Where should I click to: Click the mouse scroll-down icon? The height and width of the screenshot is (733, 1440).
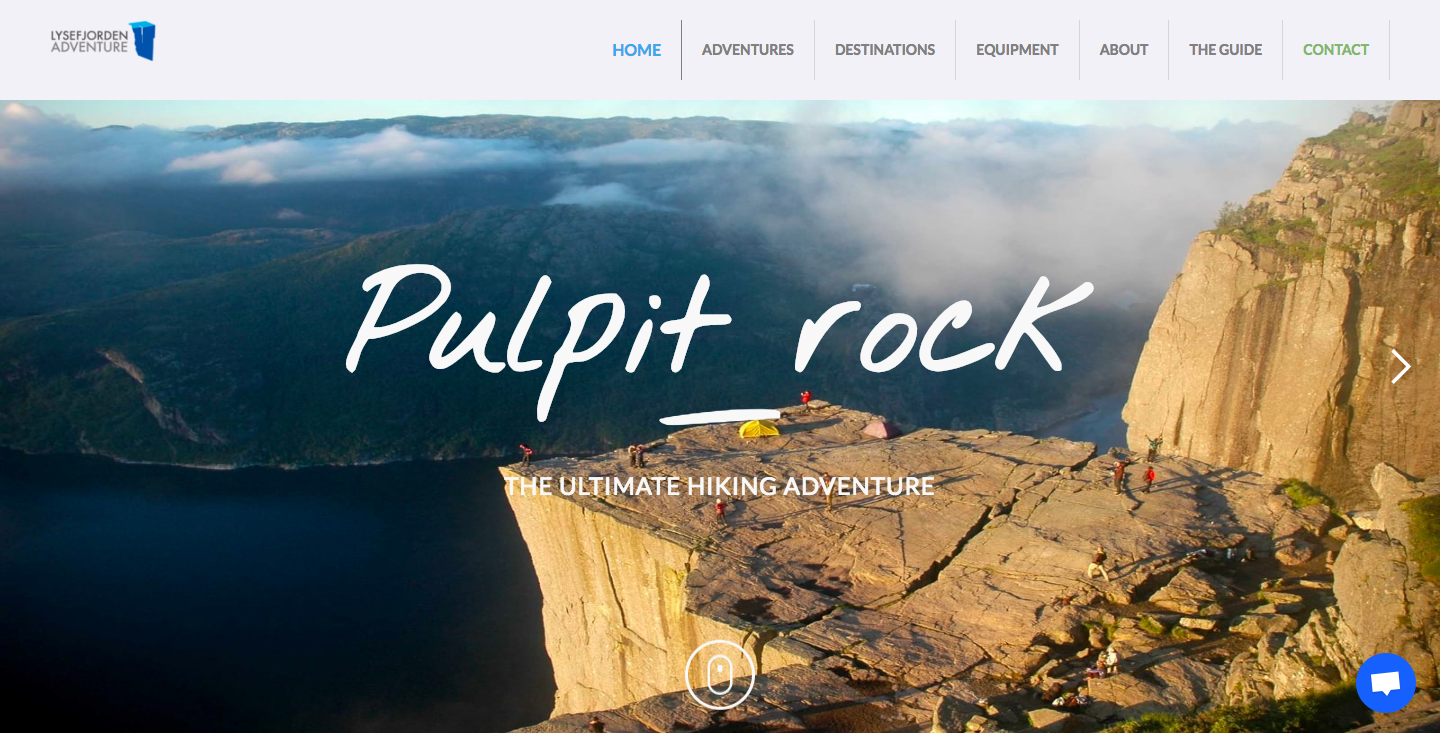720,675
